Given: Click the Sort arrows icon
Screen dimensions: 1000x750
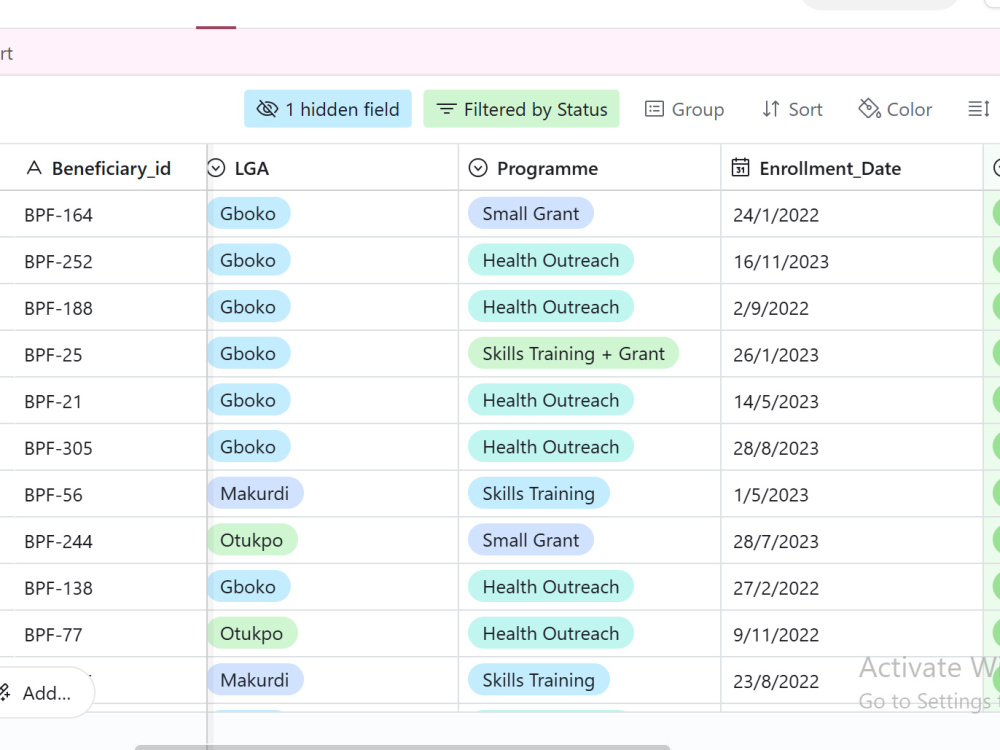Looking at the screenshot, I should coord(770,109).
